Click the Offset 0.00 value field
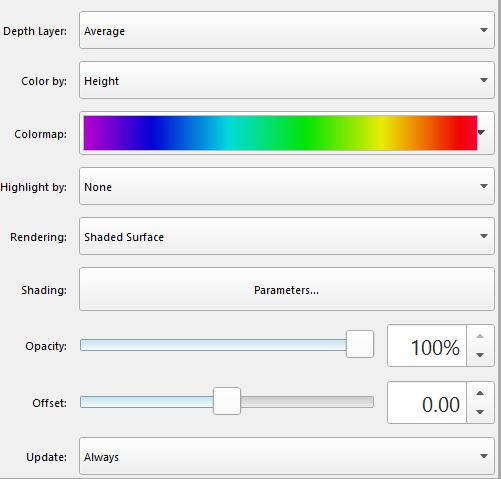 (427, 403)
